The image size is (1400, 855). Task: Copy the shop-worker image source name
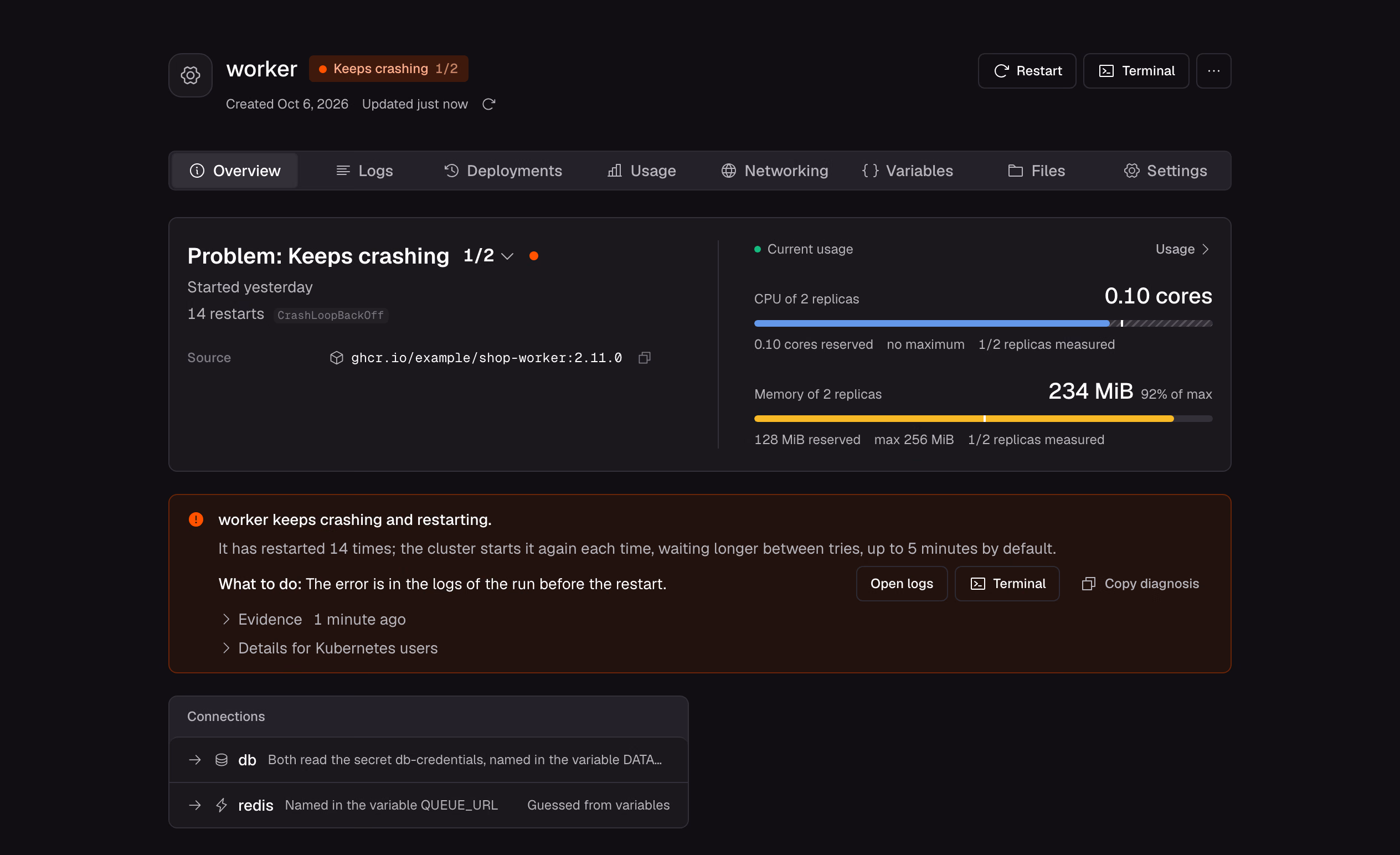pos(644,358)
